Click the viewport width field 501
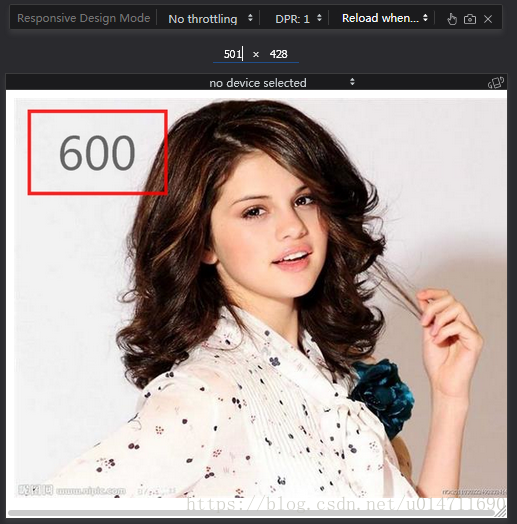Viewport: 517px width, 524px height. click(233, 54)
